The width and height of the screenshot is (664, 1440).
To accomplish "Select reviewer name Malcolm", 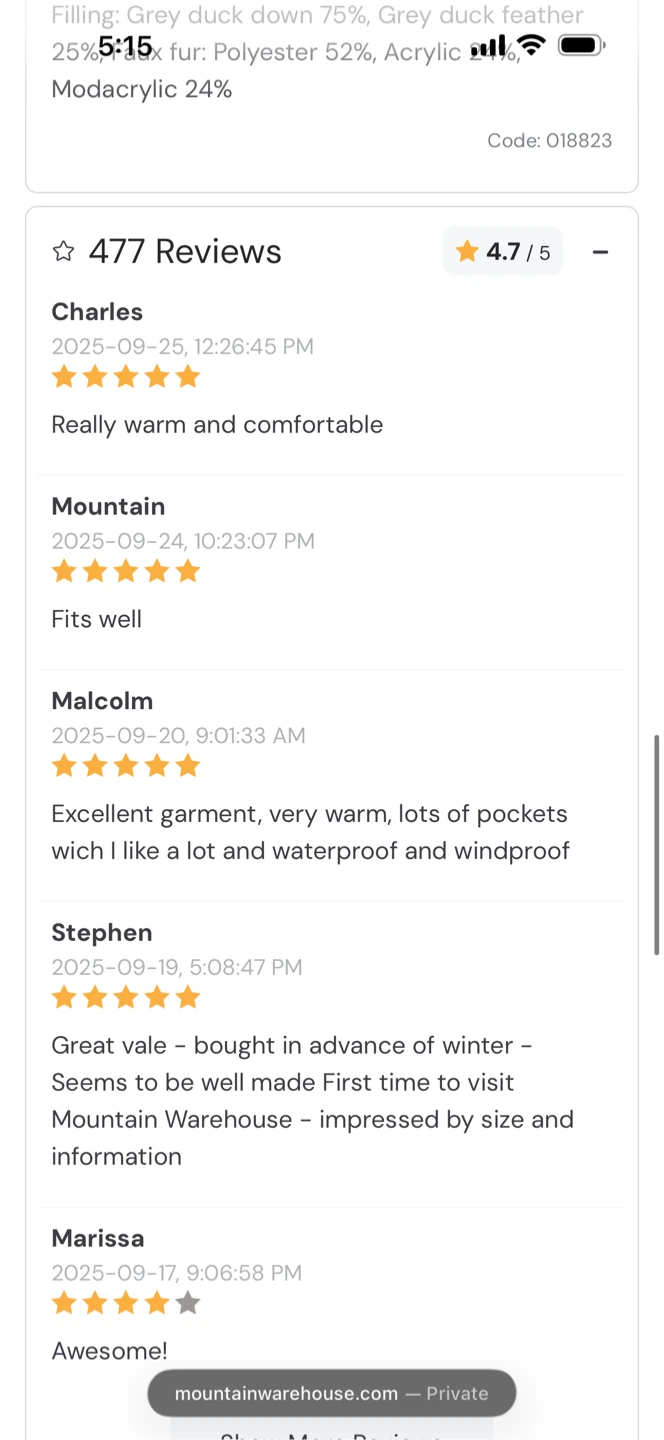I will pos(102,701).
